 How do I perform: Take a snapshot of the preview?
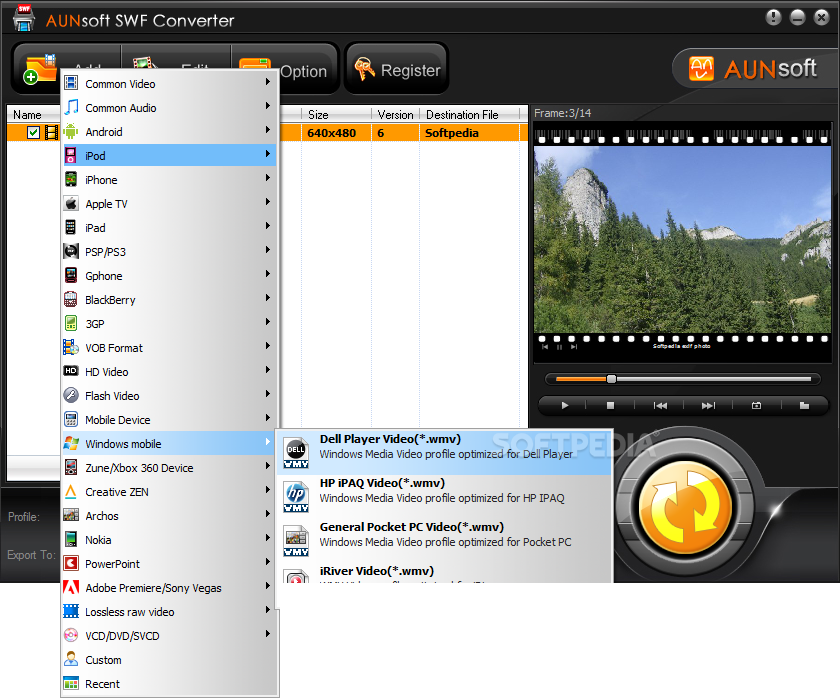click(x=756, y=406)
